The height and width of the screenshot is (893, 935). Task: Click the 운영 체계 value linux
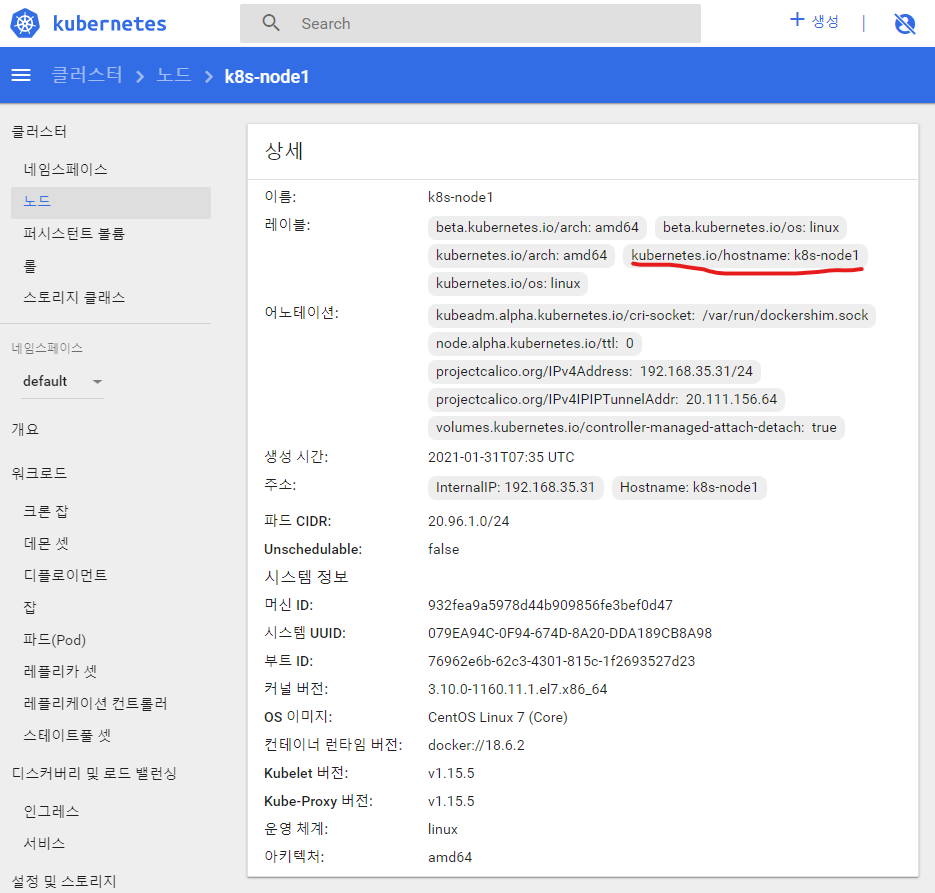442,829
